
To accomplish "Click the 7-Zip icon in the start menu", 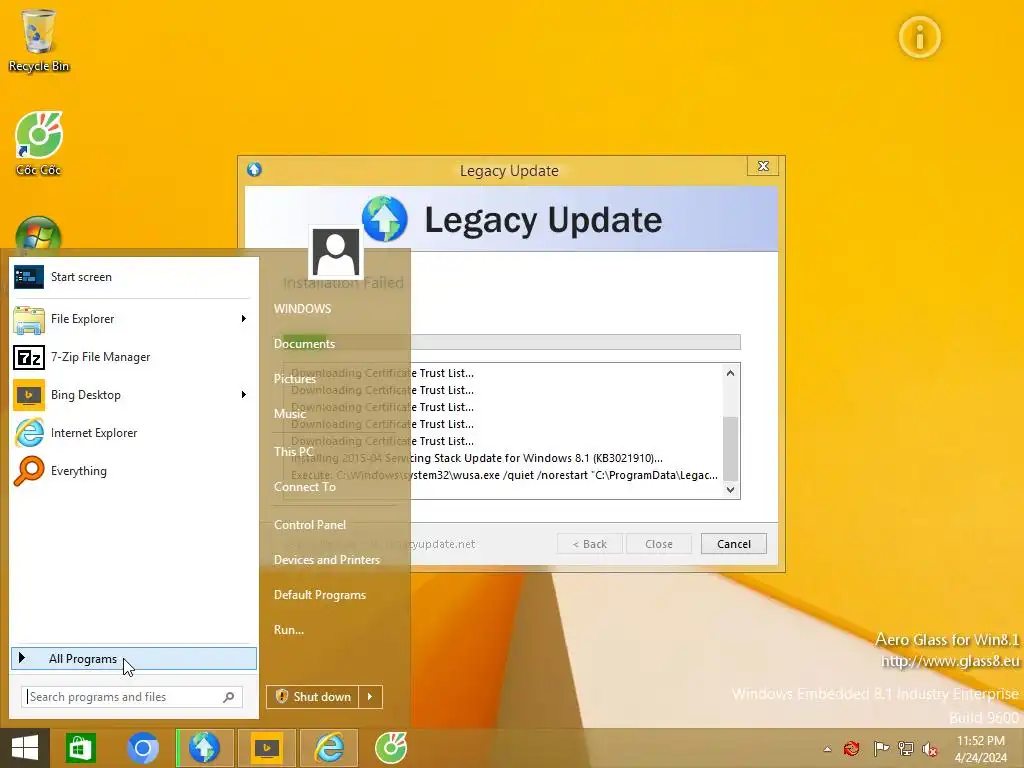I will 29,357.
